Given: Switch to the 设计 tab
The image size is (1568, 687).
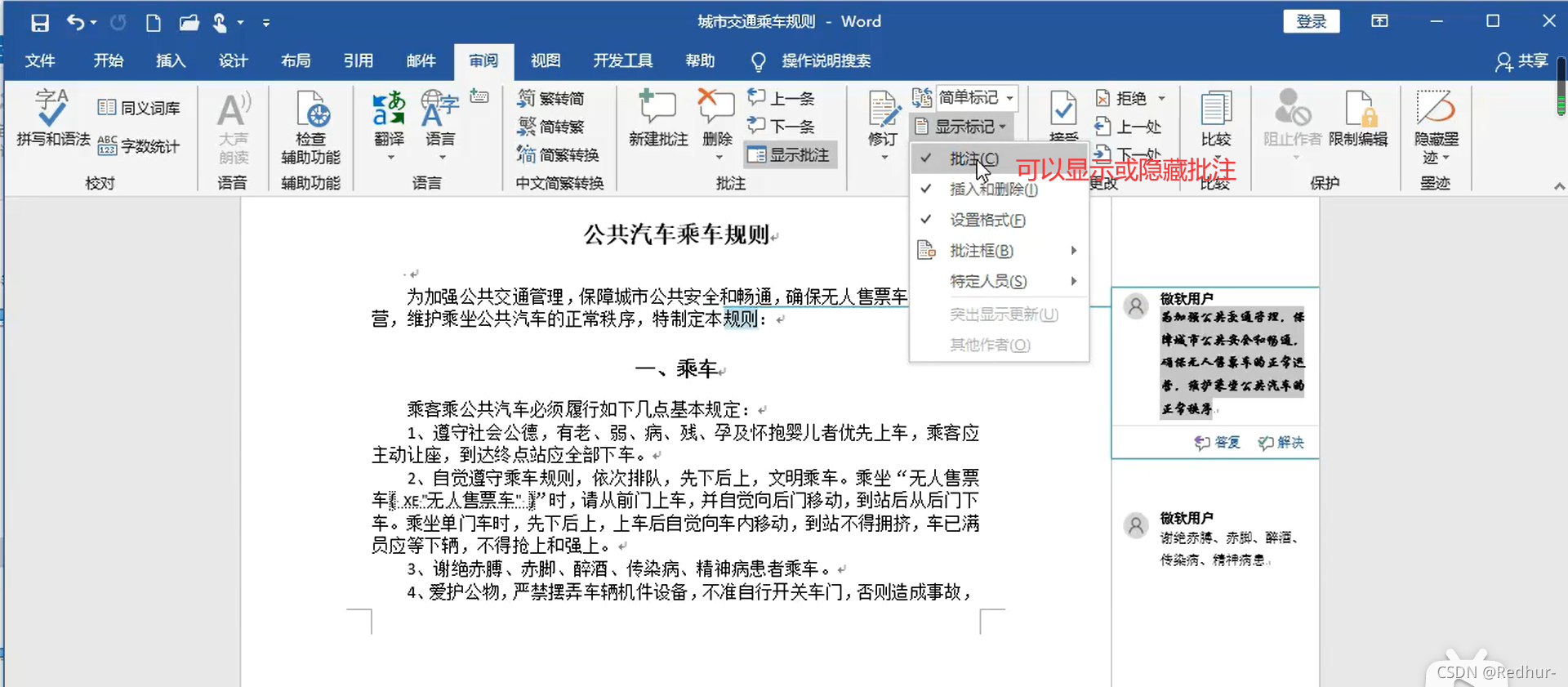Looking at the screenshot, I should (233, 60).
